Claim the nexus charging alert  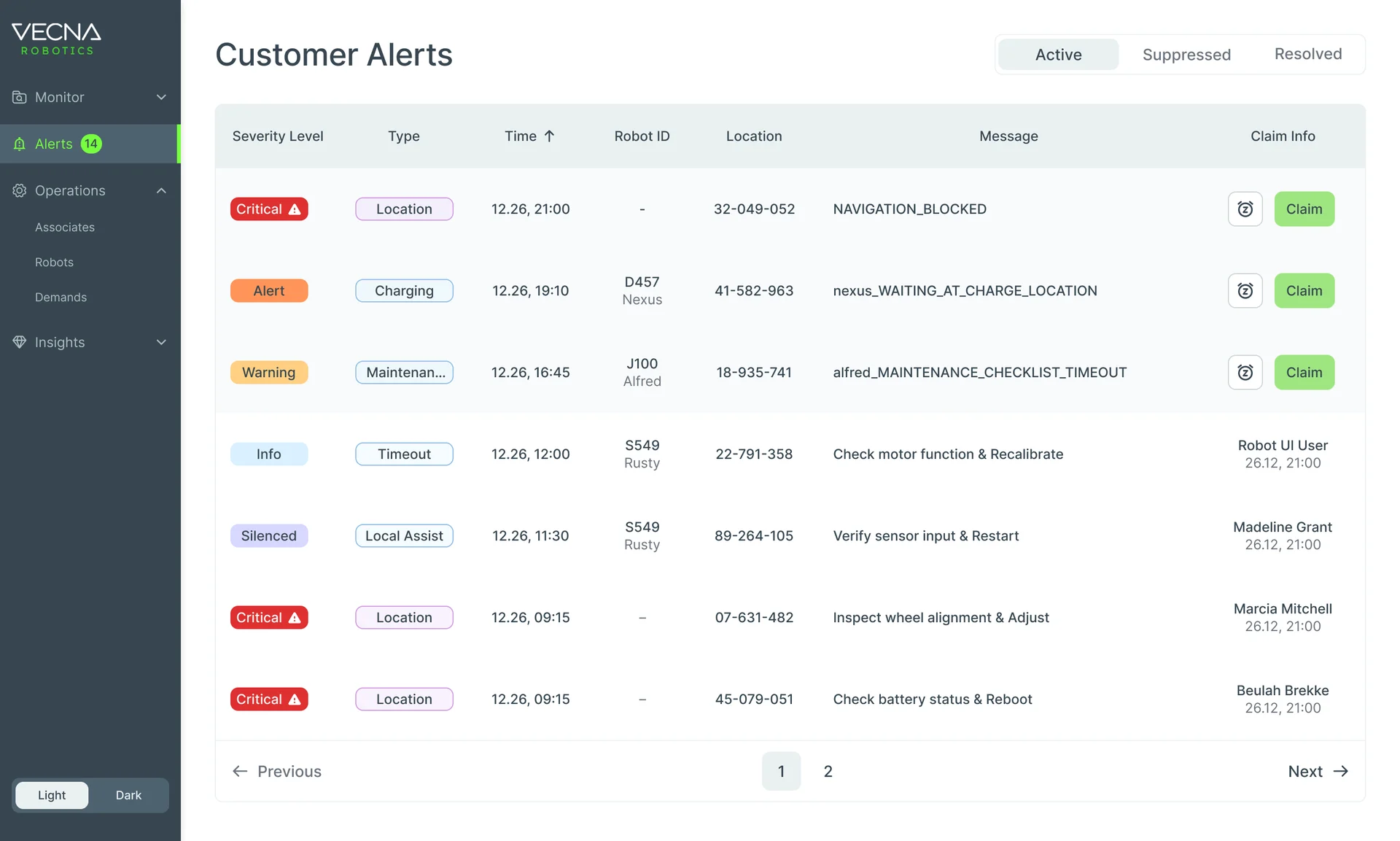click(x=1304, y=291)
